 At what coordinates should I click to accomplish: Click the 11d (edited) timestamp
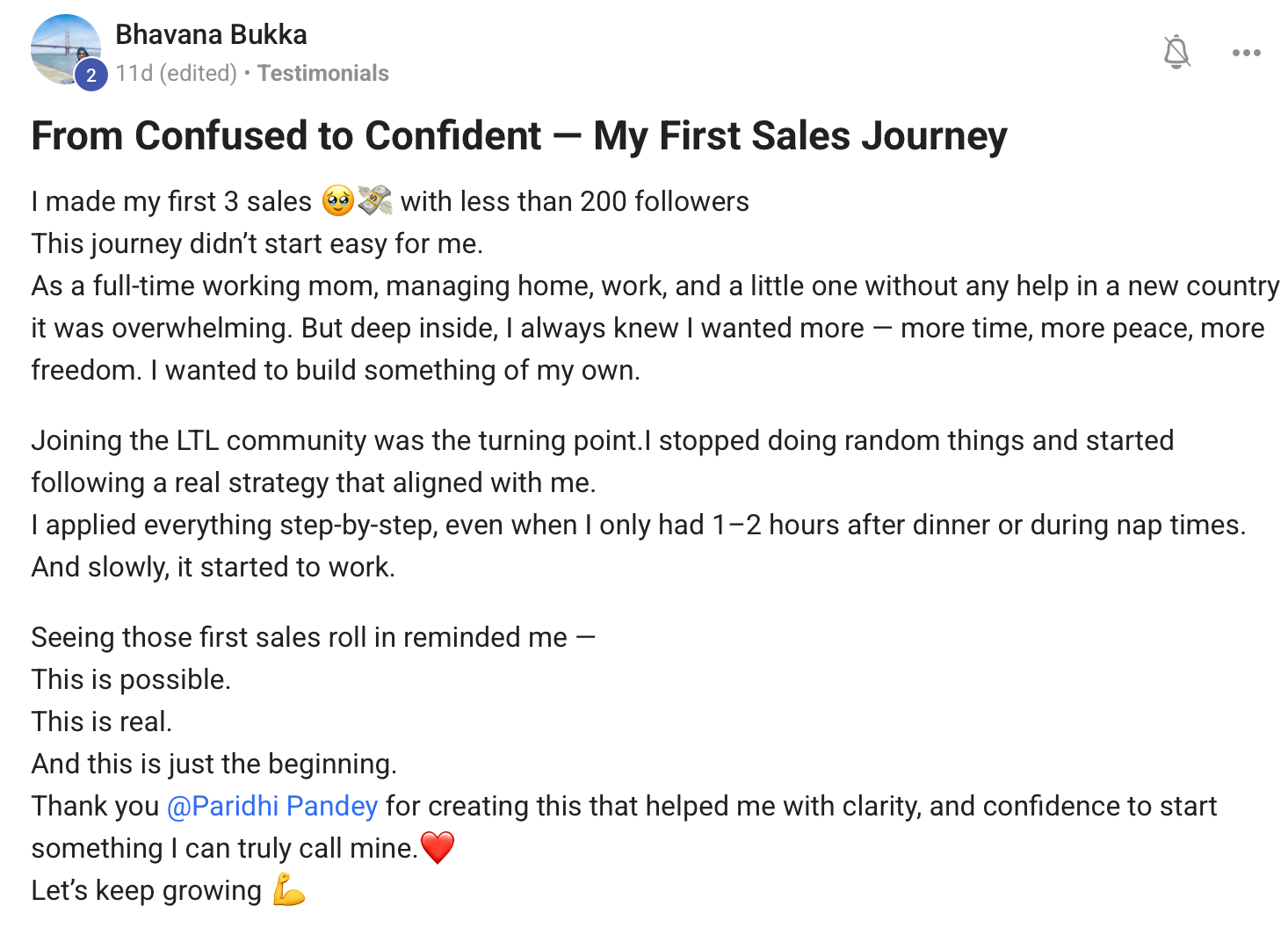pyautogui.click(x=176, y=73)
